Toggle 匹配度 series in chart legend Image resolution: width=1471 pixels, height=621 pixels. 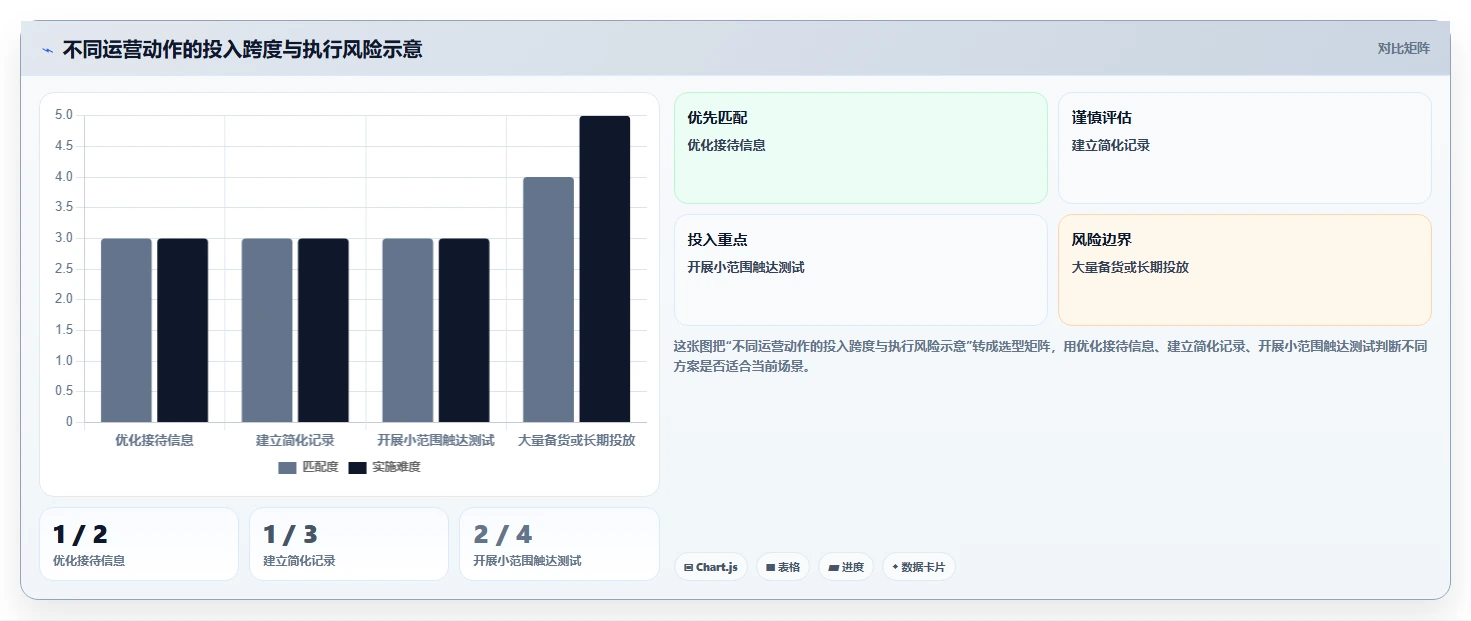tap(308, 467)
